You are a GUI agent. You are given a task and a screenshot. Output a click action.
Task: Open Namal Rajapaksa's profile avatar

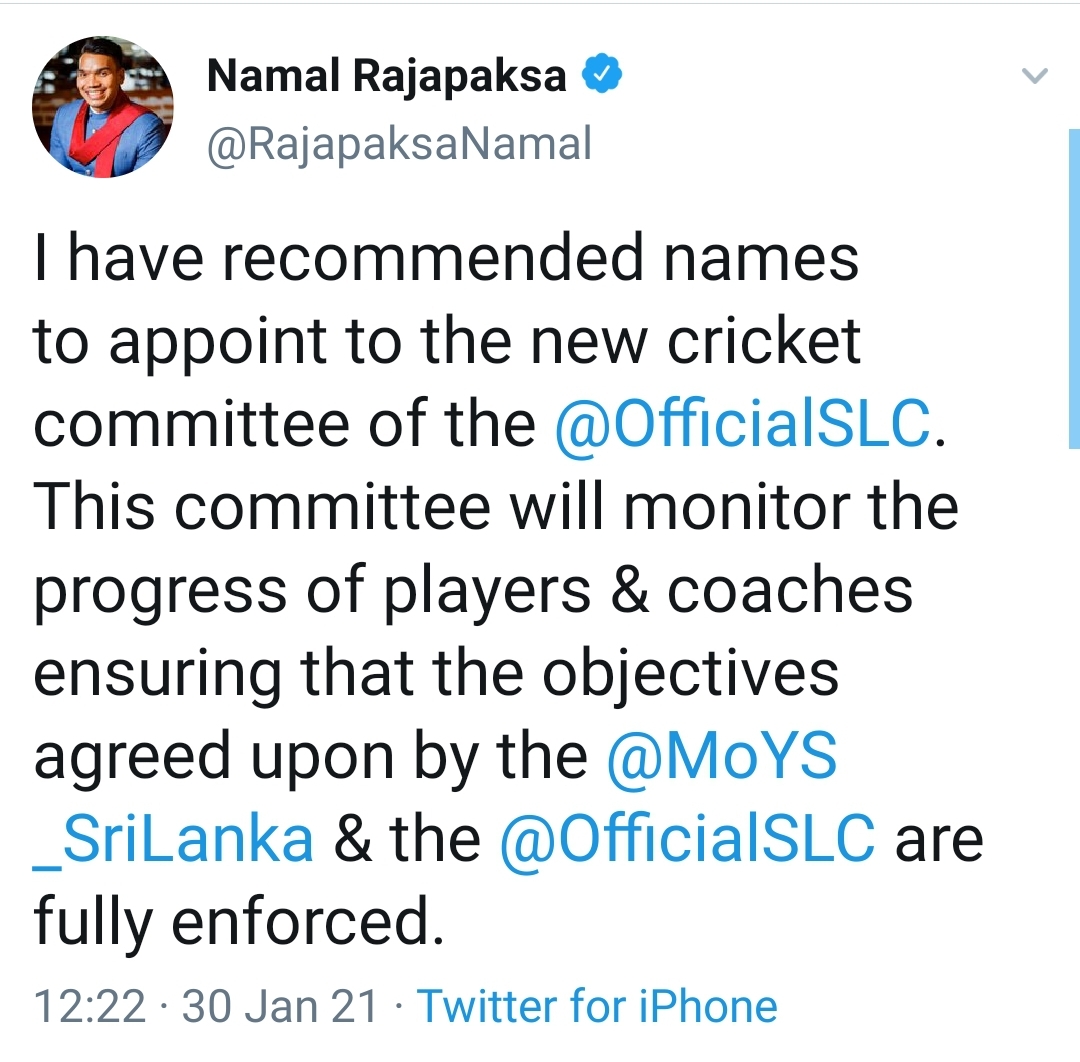point(102,107)
